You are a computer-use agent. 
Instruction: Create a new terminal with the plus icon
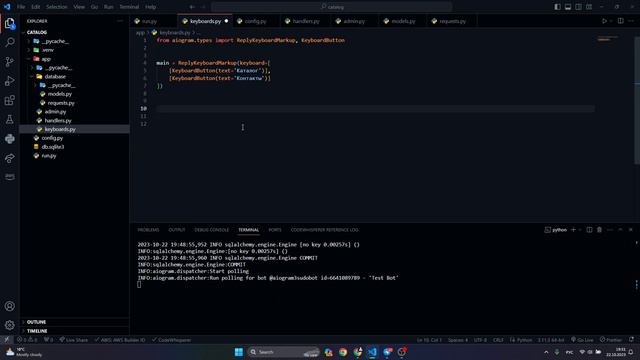click(573, 230)
